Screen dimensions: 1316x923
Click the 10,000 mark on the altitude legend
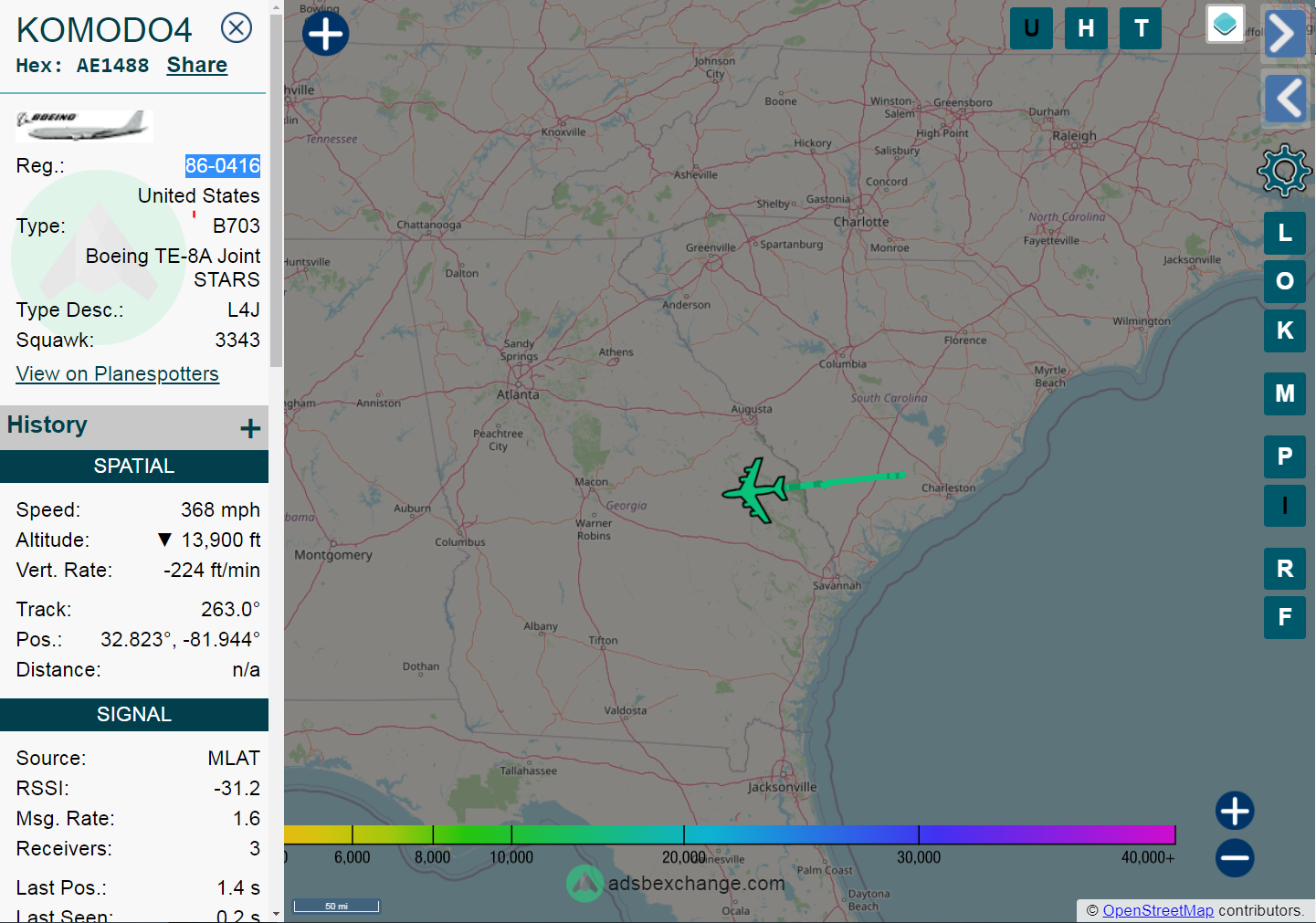click(x=511, y=857)
